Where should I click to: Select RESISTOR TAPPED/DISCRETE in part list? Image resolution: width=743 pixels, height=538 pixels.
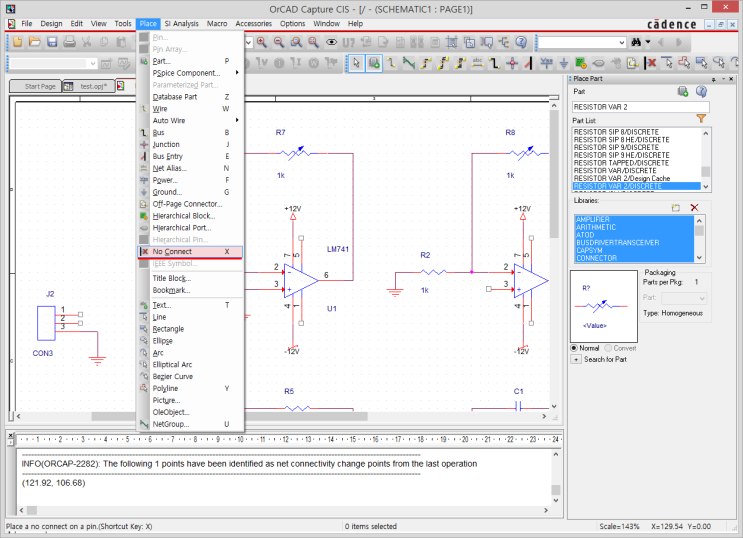tap(621, 163)
